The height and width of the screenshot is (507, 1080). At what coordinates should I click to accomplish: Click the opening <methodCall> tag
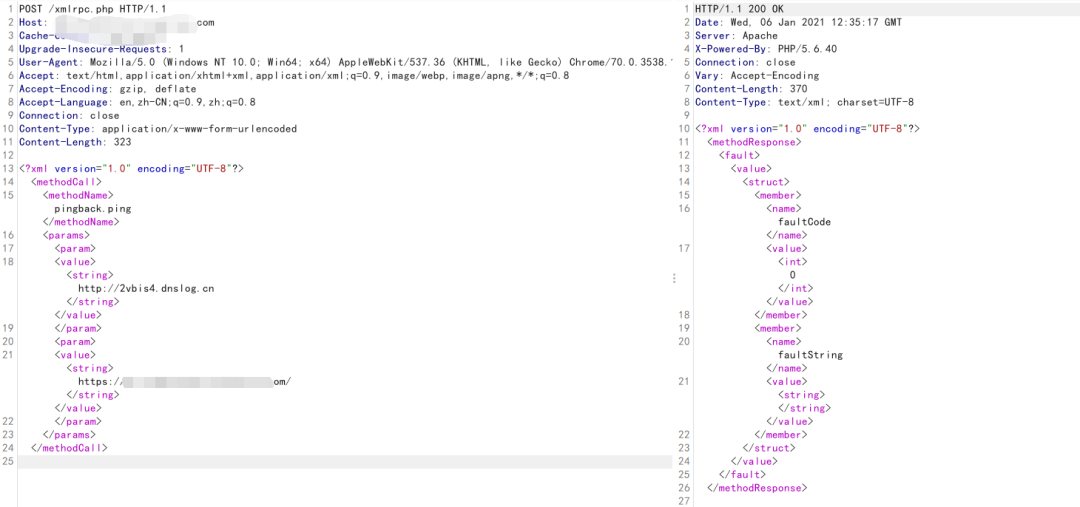66,182
